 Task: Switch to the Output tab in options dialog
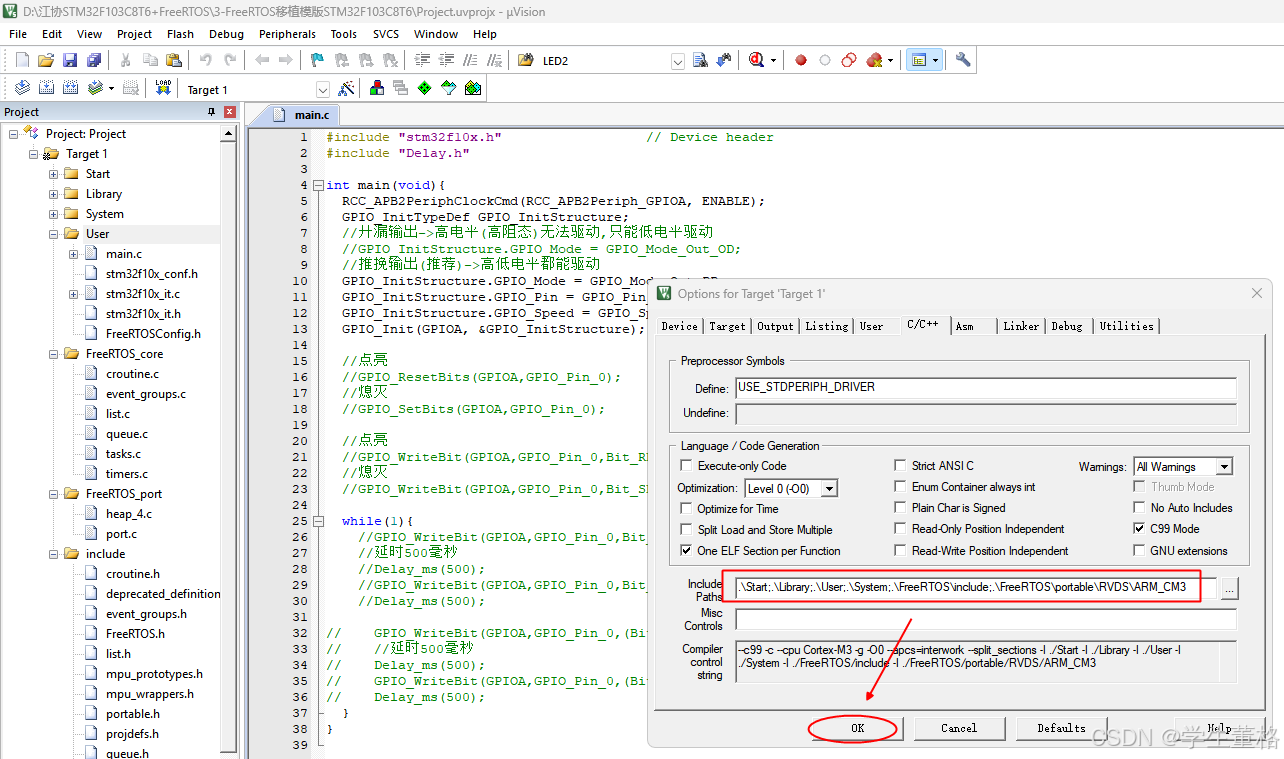point(775,326)
